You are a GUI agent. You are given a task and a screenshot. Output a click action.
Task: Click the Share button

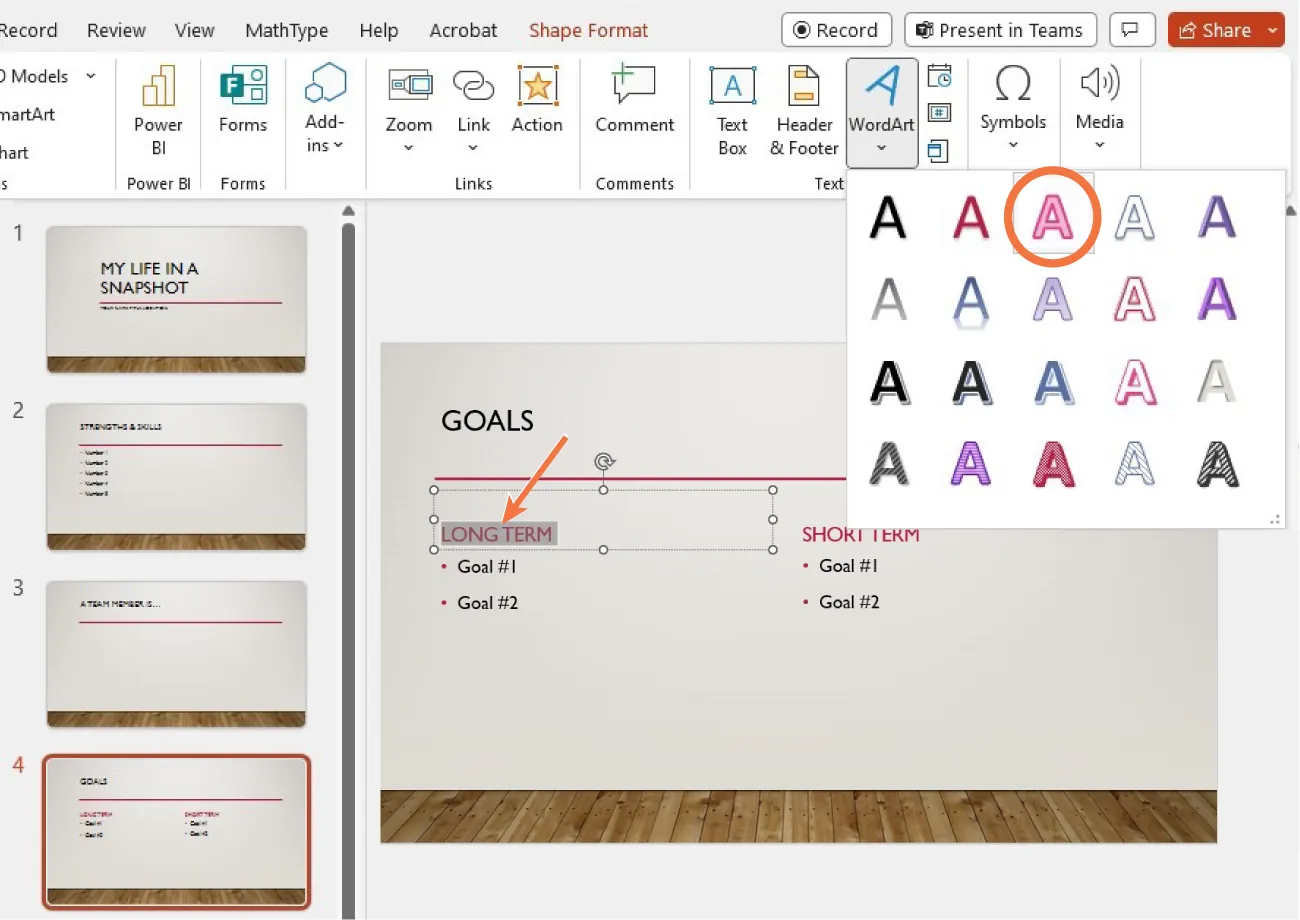[x=1214, y=30]
